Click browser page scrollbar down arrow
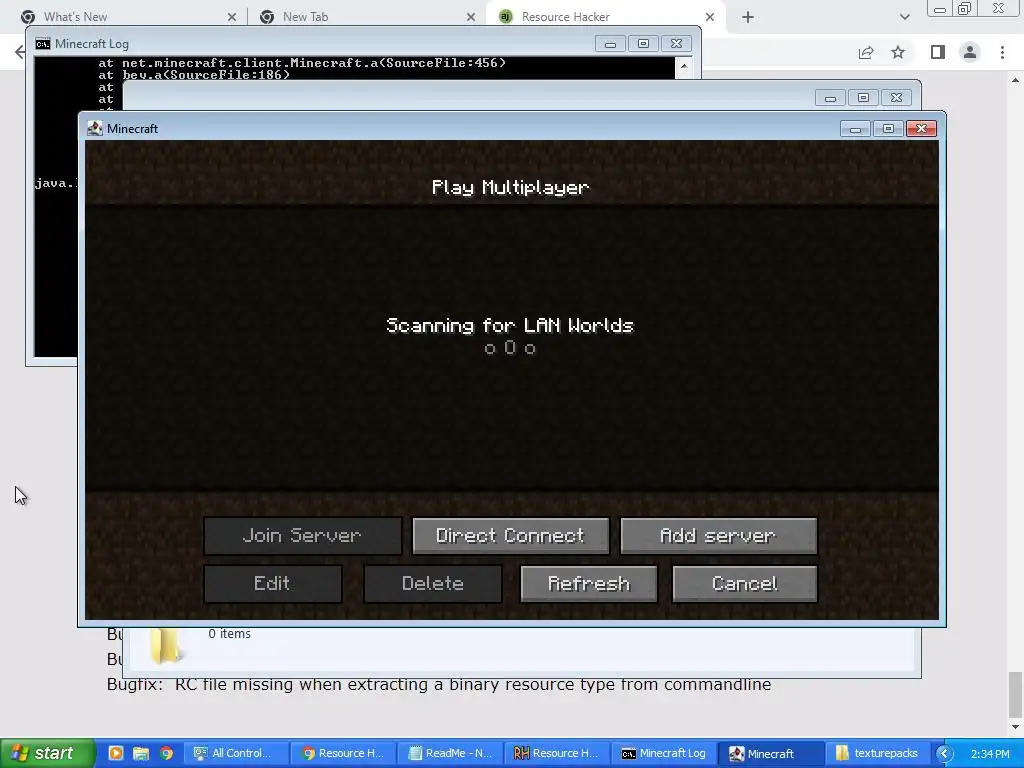 (1015, 727)
